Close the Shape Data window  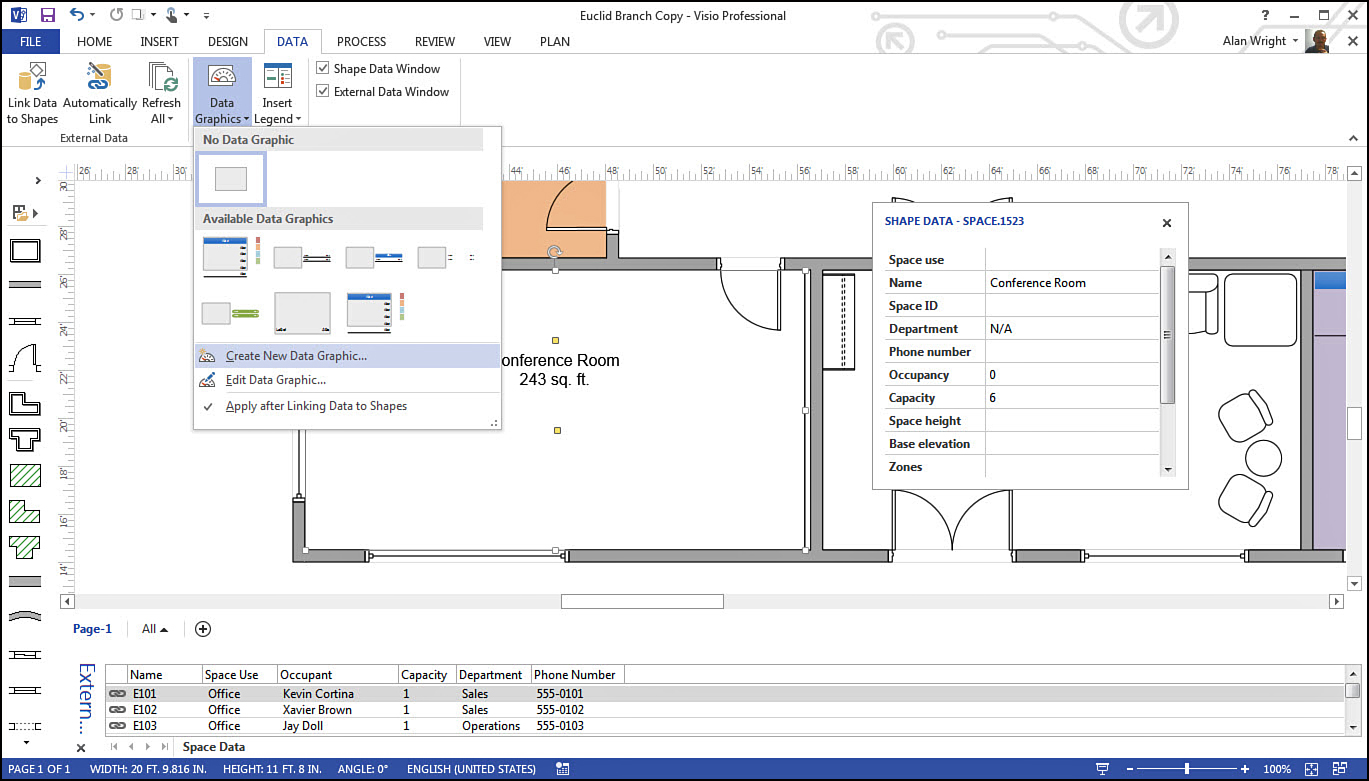point(1167,223)
